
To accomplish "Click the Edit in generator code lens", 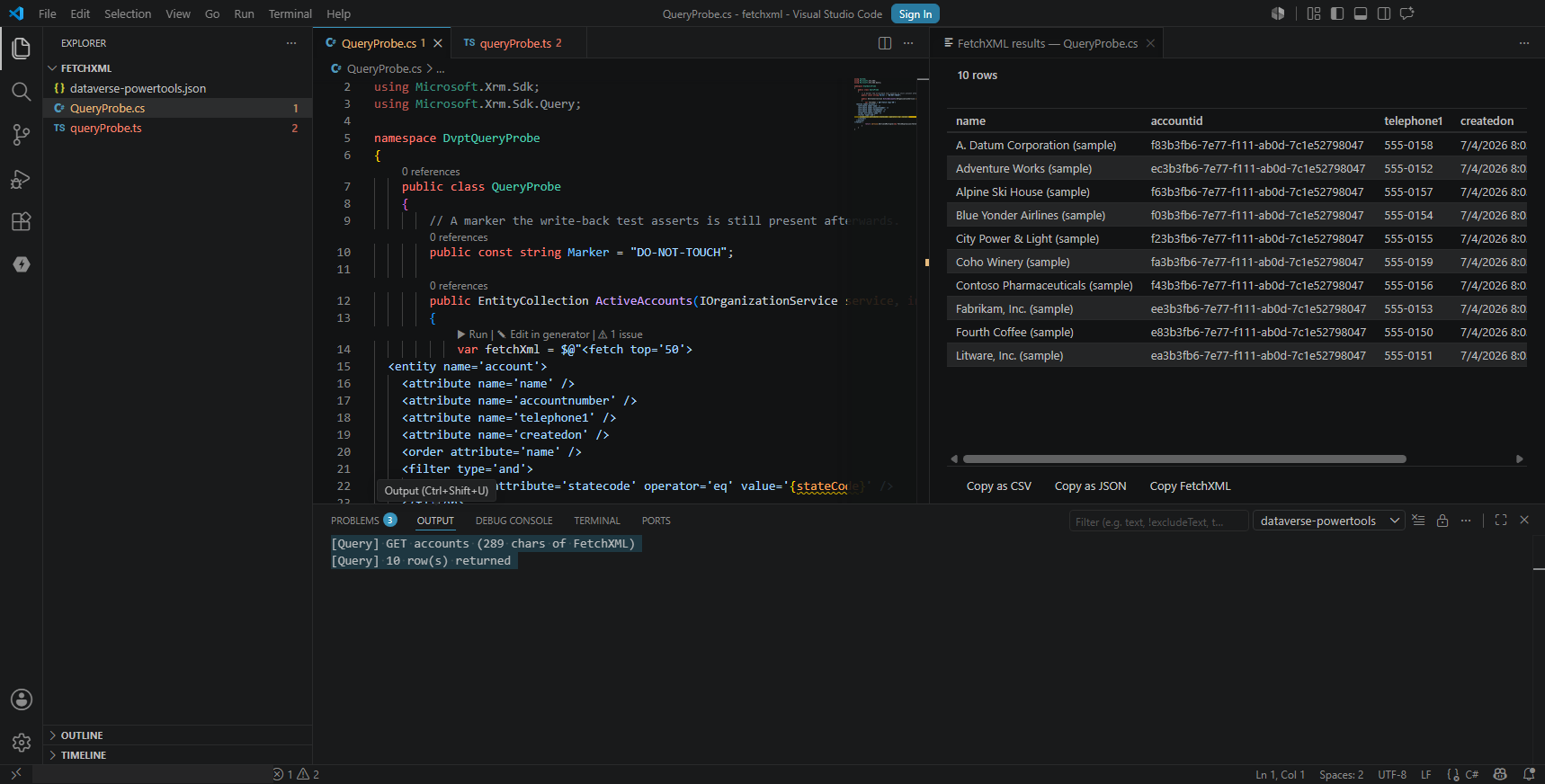I will (544, 334).
